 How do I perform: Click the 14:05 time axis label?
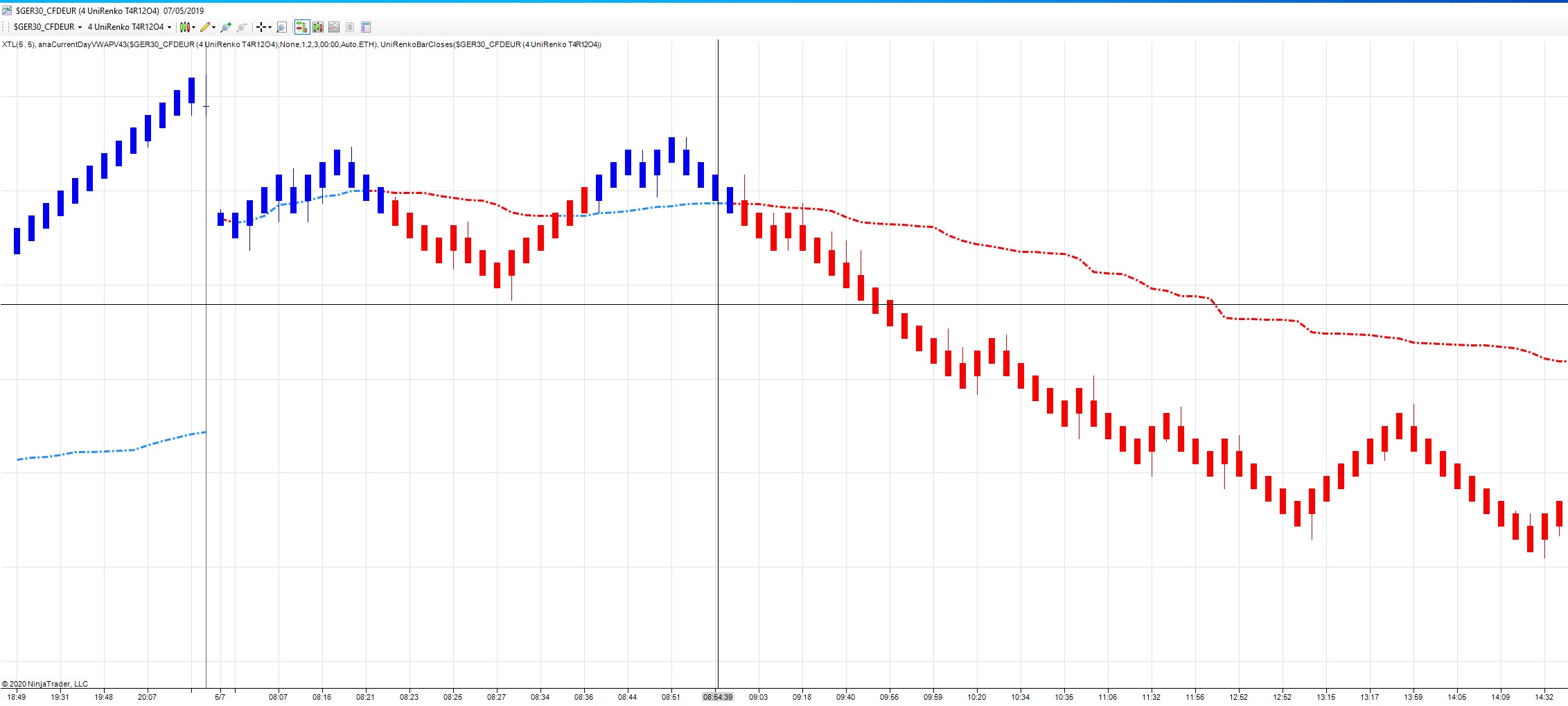coord(1457,697)
